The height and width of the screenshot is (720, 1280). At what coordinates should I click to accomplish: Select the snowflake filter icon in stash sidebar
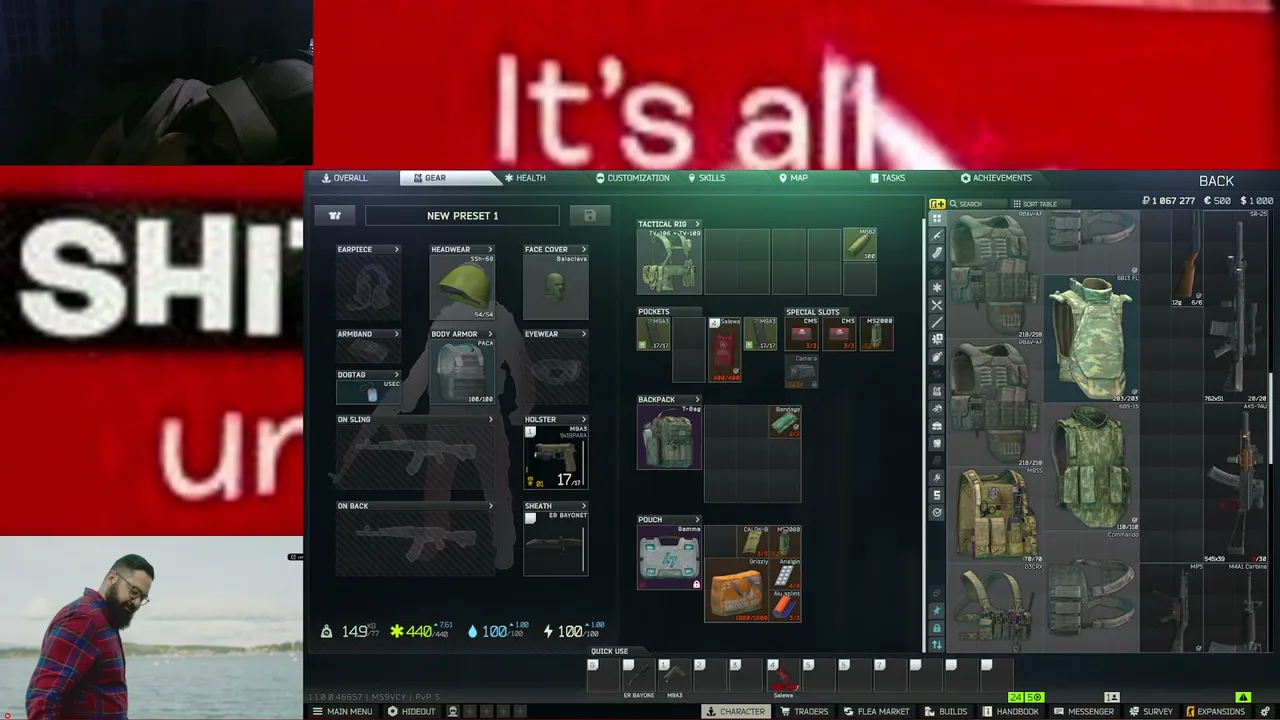coord(937,287)
